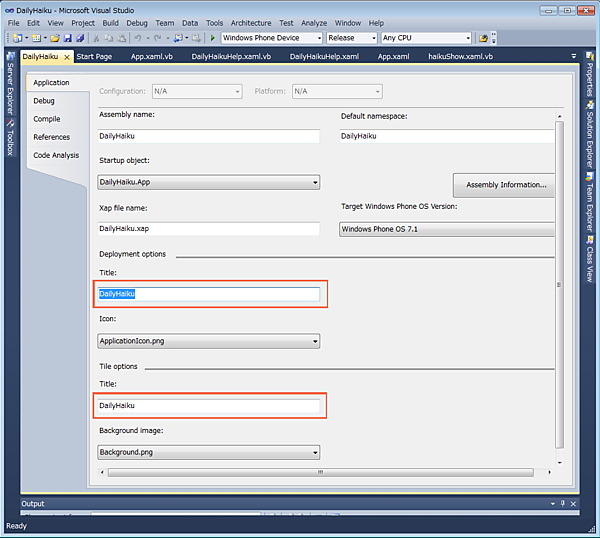Screen dimensions: 600x538
Task: Click the Save icon in toolbar
Action: pyautogui.click(x=68, y=38)
